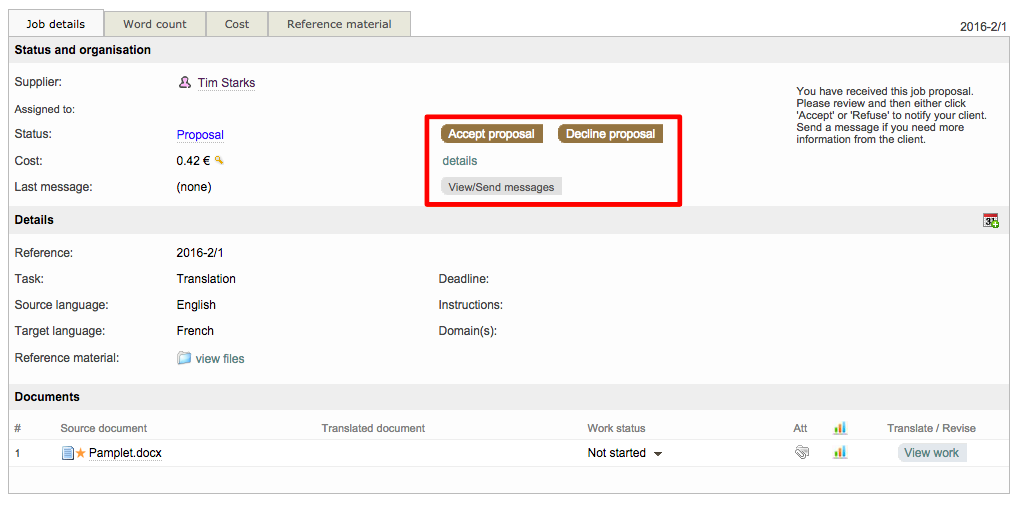Open View/Send messages
This screenshot has width=1018, height=505.
pyautogui.click(x=501, y=187)
